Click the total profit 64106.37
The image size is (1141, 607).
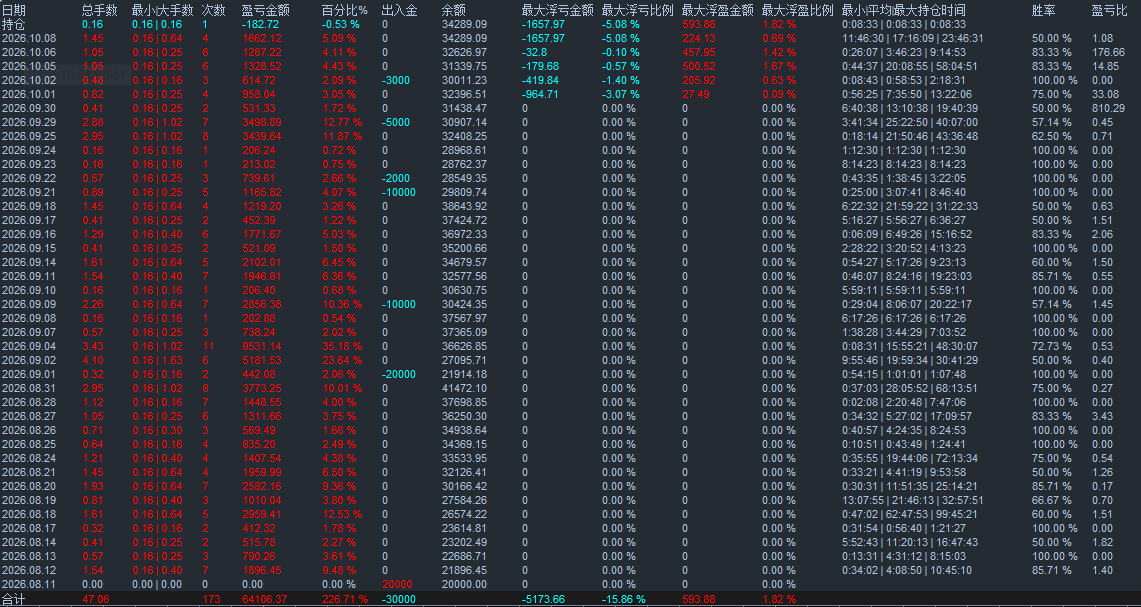[x=265, y=599]
